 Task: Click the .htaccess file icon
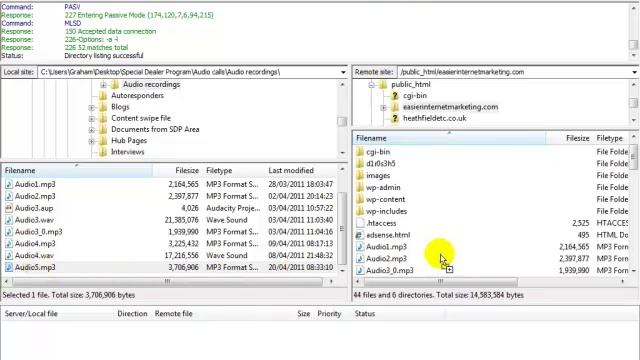[360, 223]
